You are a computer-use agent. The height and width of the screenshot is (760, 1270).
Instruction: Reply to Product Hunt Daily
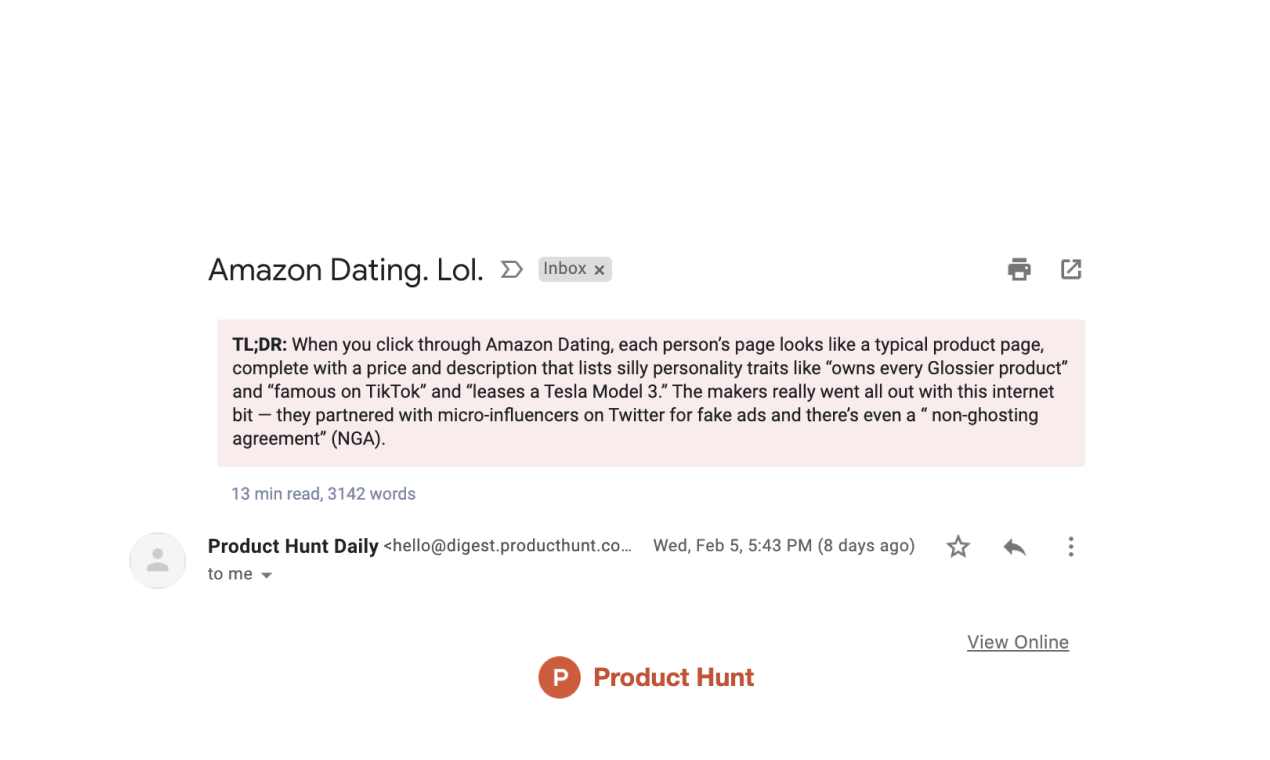[1014, 546]
